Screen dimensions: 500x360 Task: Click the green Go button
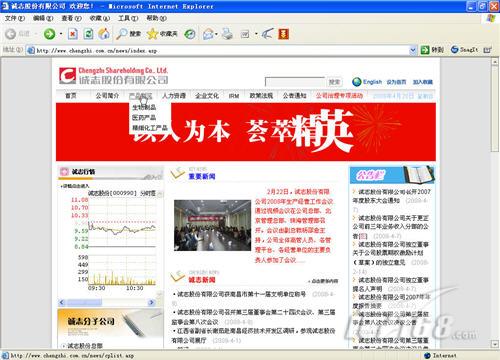(x=432, y=50)
